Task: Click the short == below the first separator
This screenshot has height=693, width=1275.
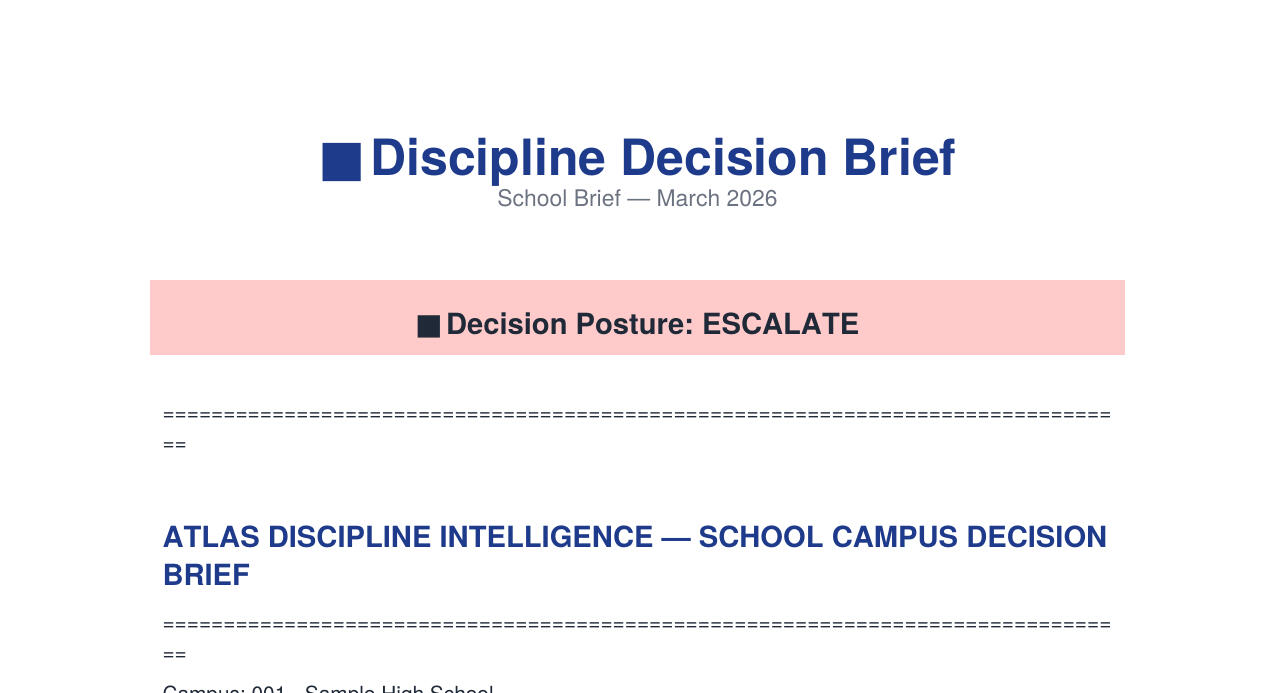Action: coord(175,444)
